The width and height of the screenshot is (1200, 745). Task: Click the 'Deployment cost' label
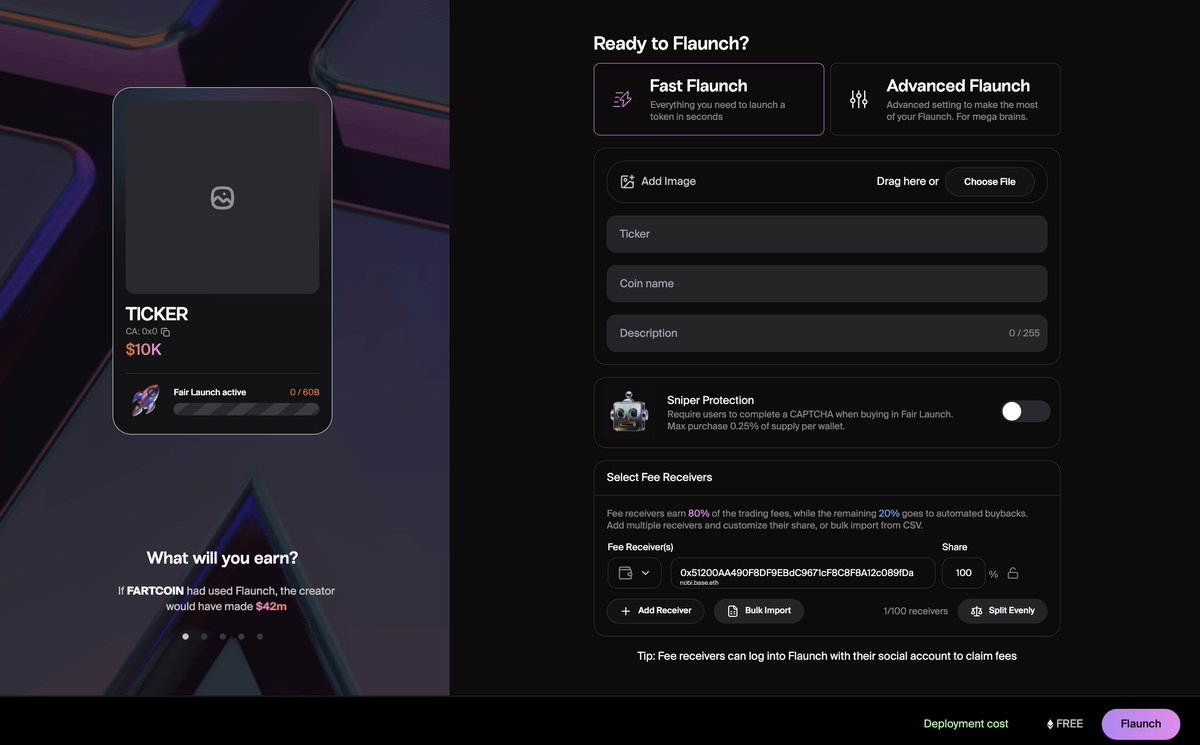[966, 724]
